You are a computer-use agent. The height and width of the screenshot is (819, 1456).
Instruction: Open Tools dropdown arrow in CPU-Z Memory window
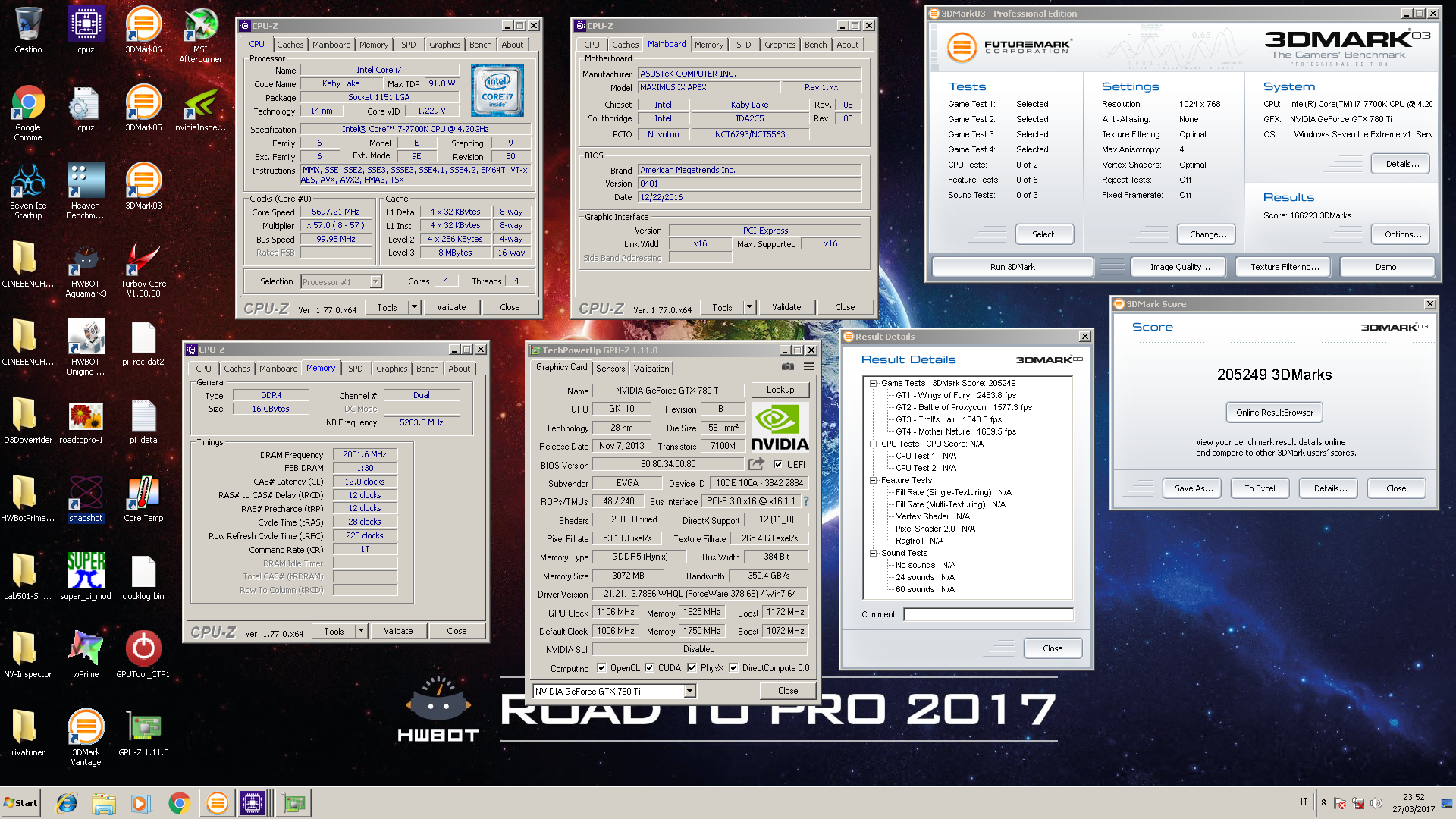(361, 631)
